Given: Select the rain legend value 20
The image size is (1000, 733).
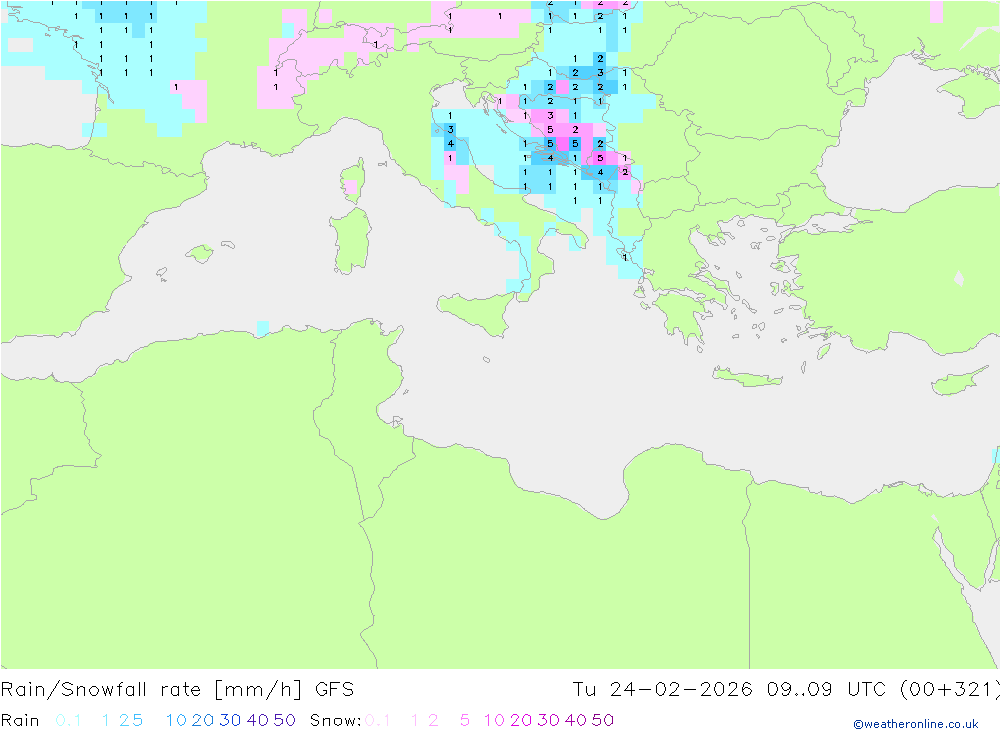Looking at the screenshot, I should point(203,720).
